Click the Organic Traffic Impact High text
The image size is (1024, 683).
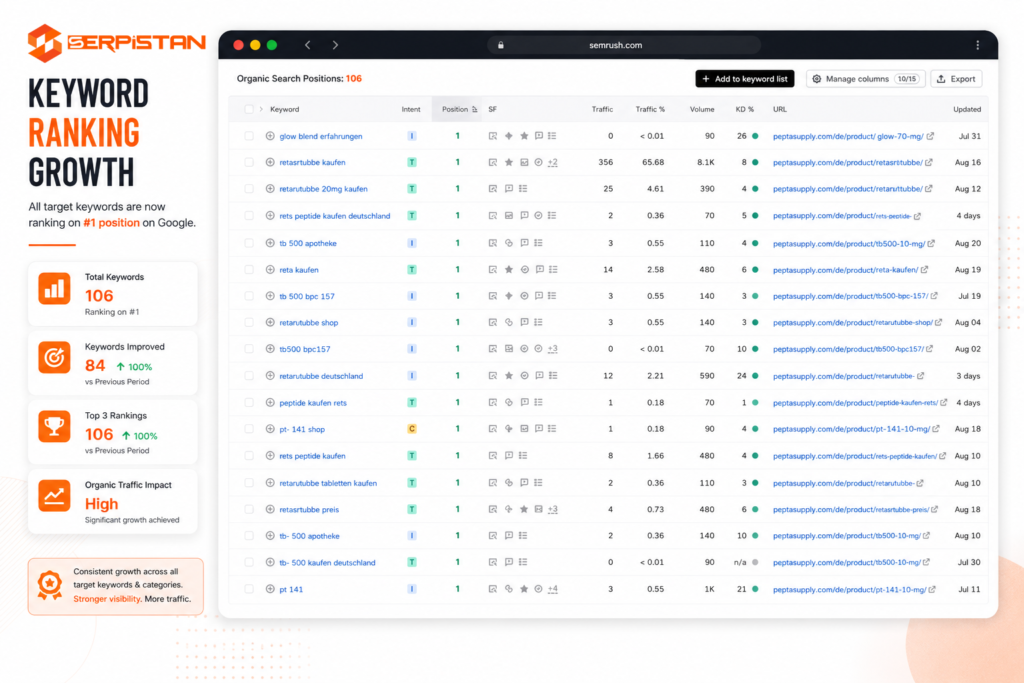point(101,503)
